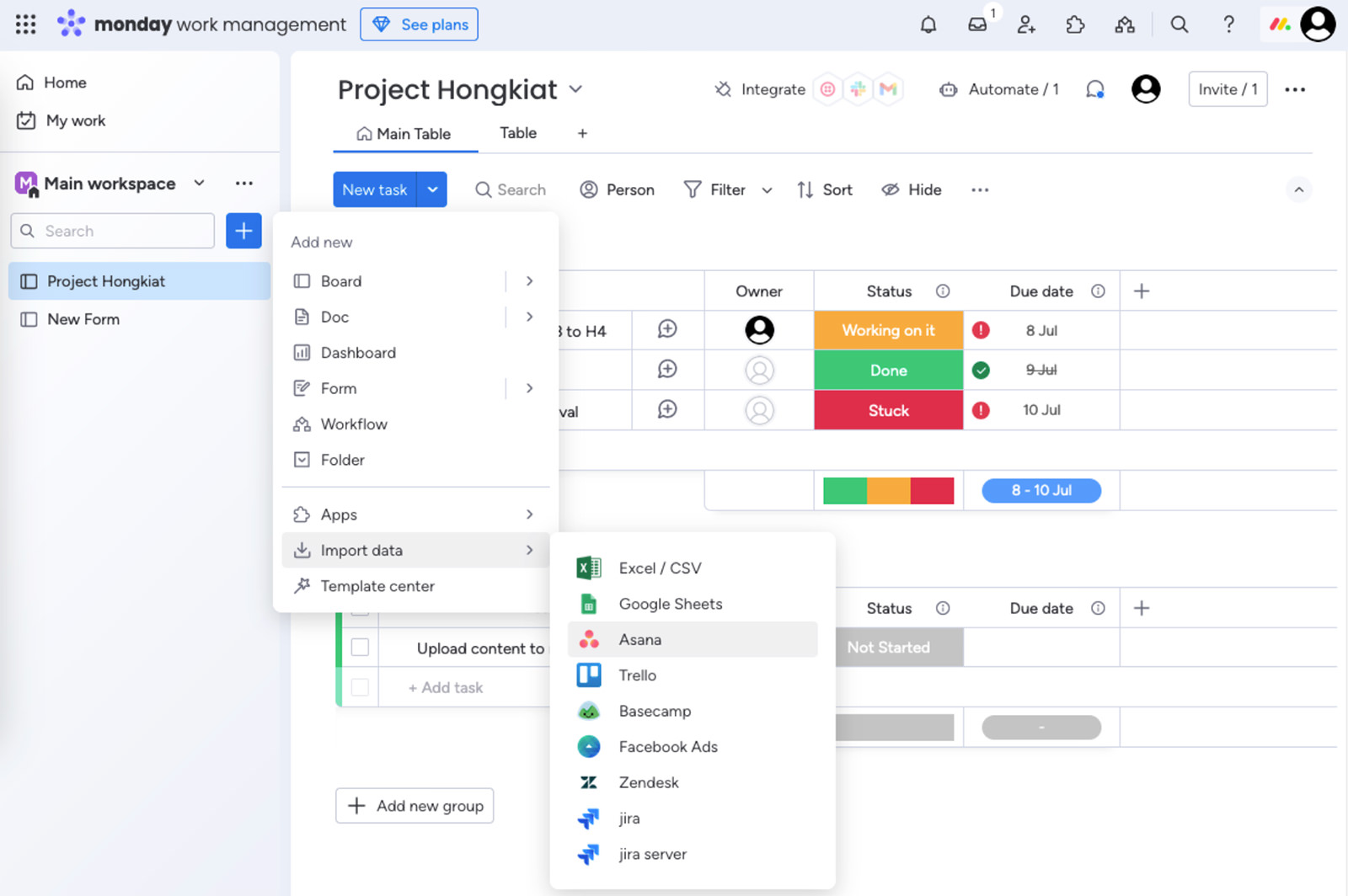Expand the Form submenu arrow
Screen dimensions: 1348x896
tap(529, 388)
